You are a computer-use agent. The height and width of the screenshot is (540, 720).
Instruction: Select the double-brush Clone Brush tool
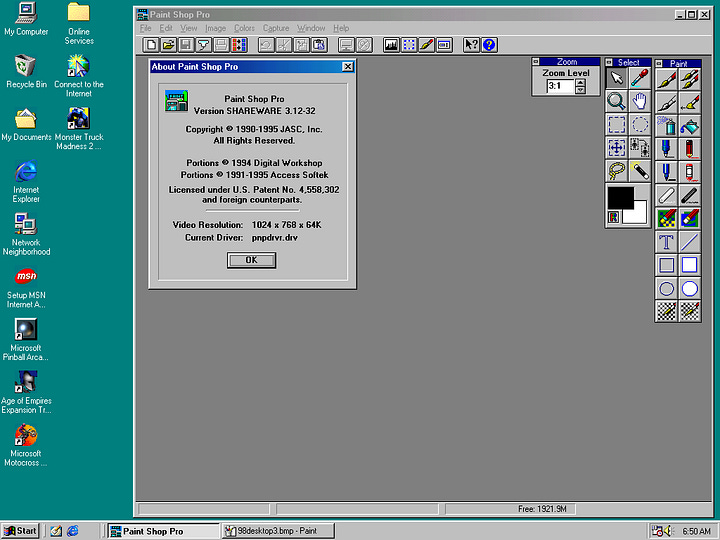pos(690,80)
